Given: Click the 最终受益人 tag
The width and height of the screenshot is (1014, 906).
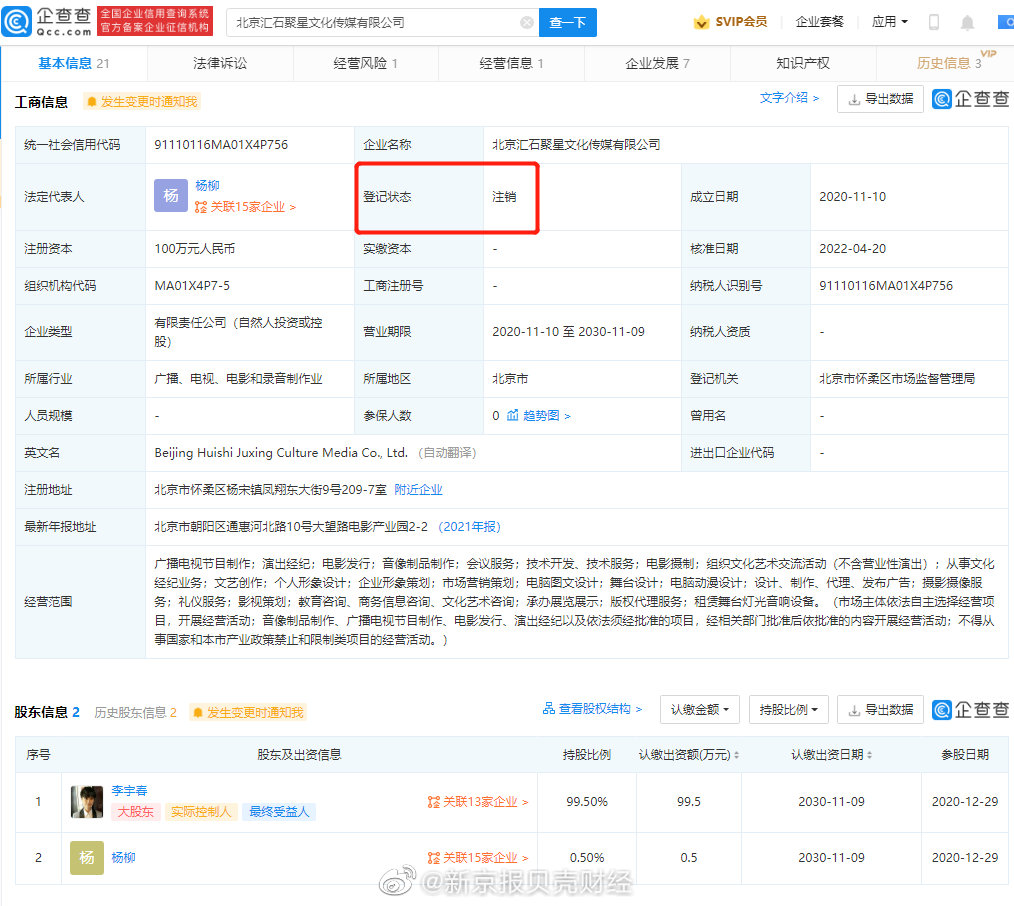Looking at the screenshot, I should pyautogui.click(x=279, y=812).
